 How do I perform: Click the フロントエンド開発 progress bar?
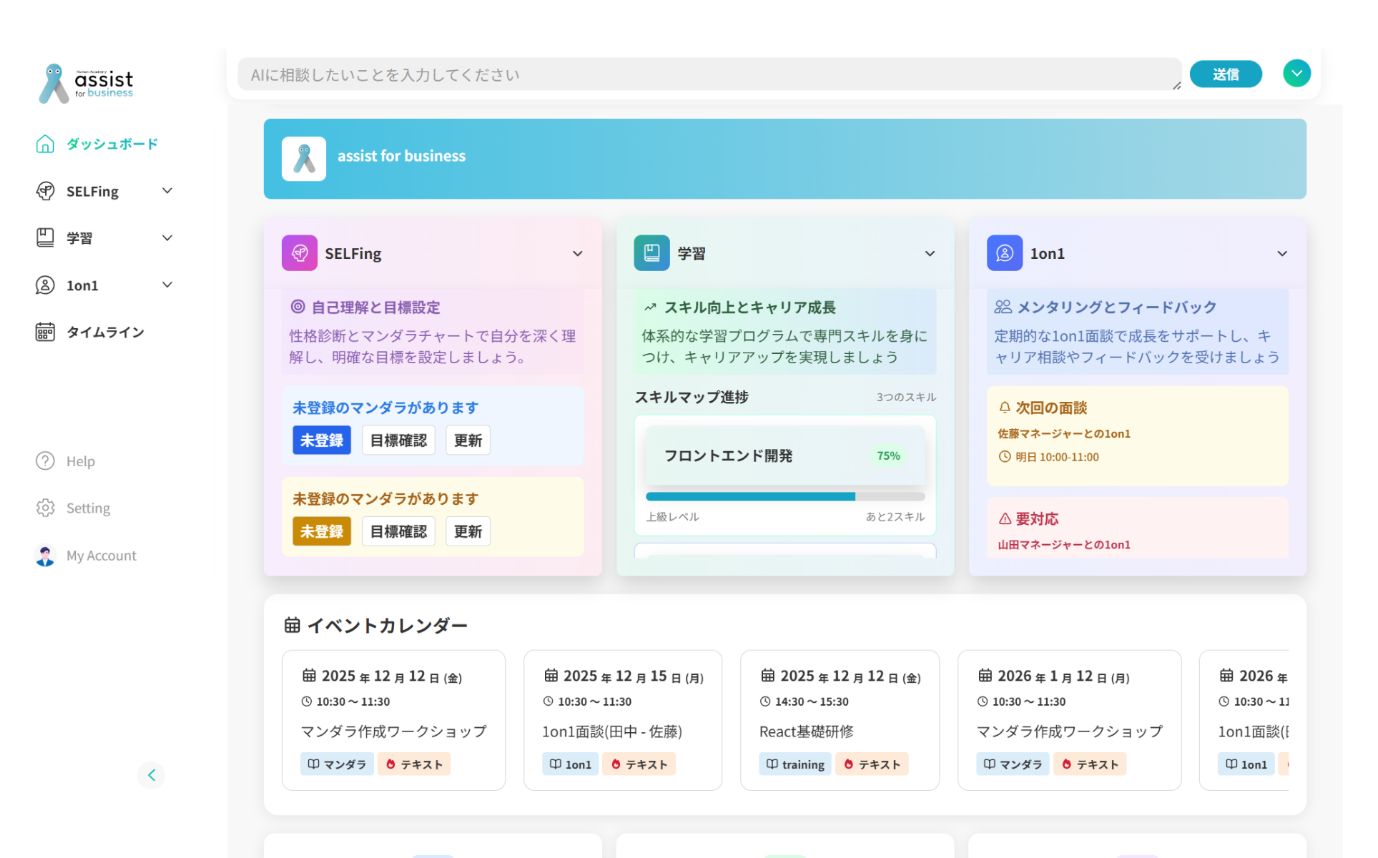point(785,496)
